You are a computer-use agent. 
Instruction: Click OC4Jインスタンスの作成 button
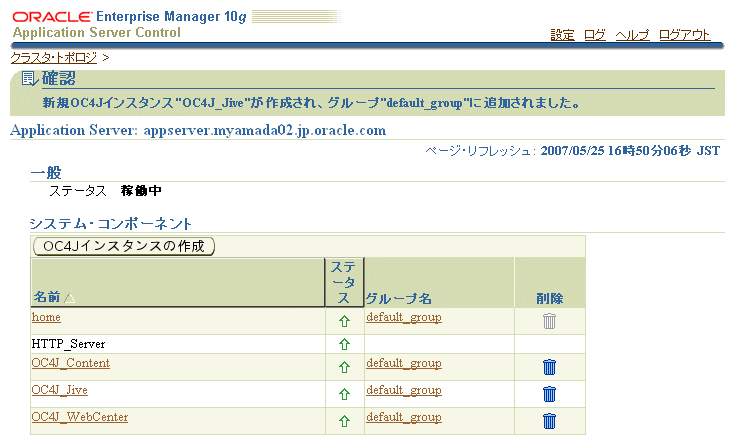tap(124, 246)
